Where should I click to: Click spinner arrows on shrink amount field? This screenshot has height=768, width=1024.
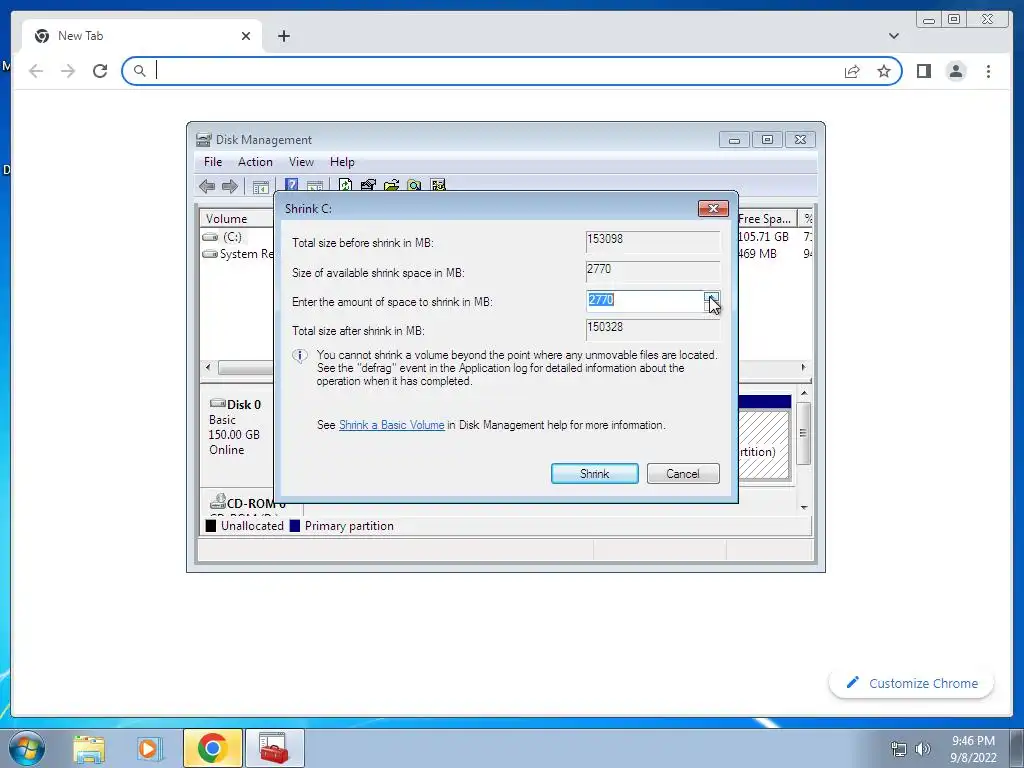click(712, 302)
